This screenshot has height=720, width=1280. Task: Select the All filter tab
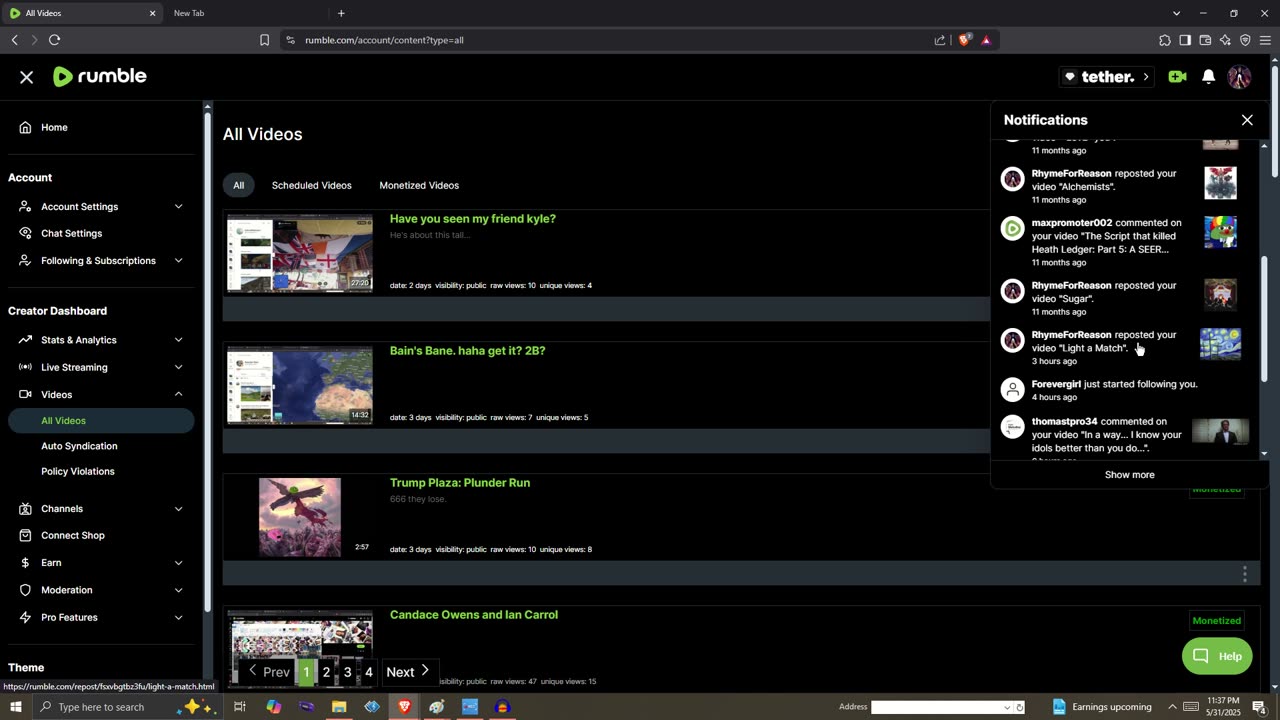coord(238,185)
